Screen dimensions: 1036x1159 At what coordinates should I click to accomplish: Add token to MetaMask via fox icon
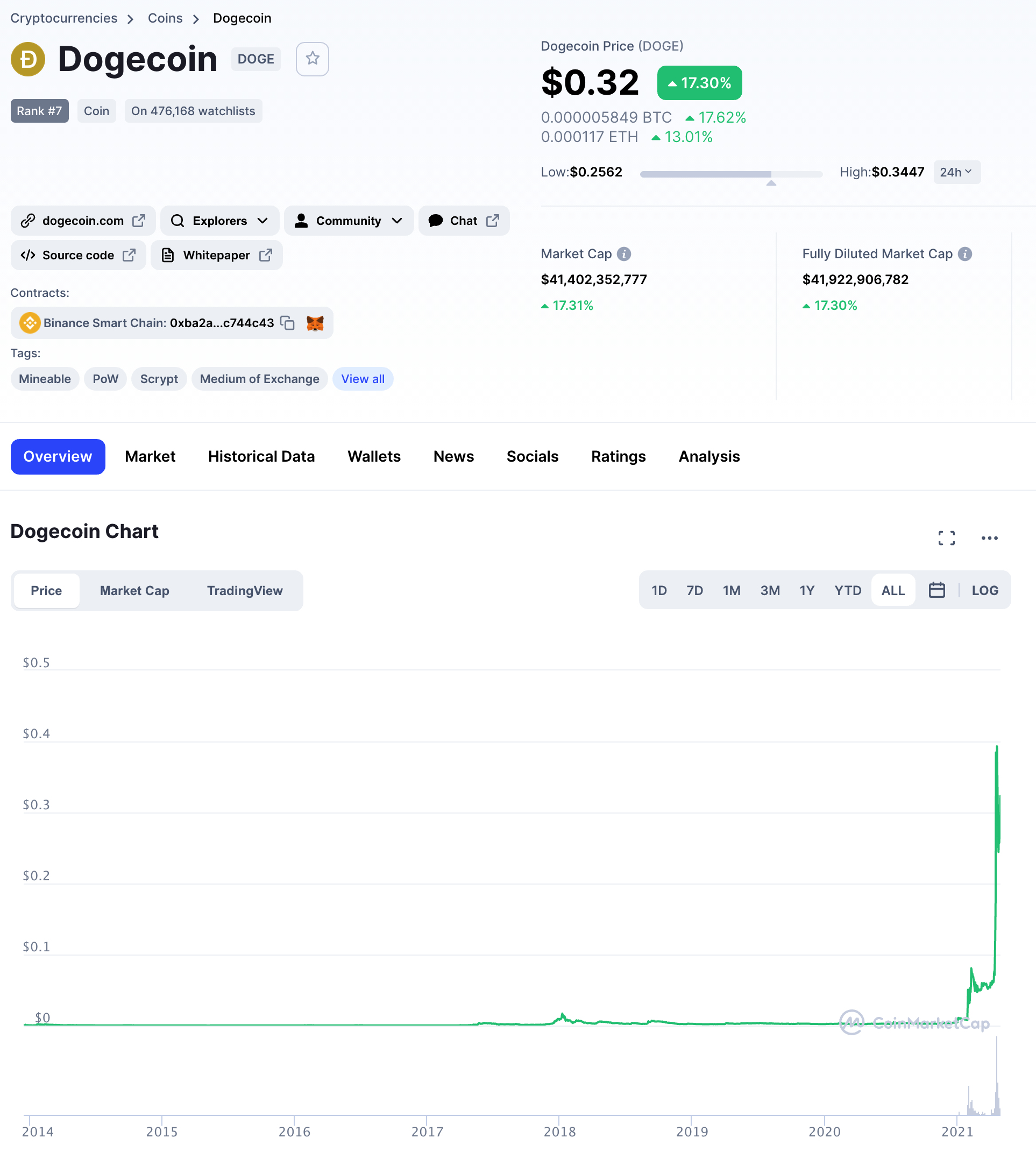[315, 323]
